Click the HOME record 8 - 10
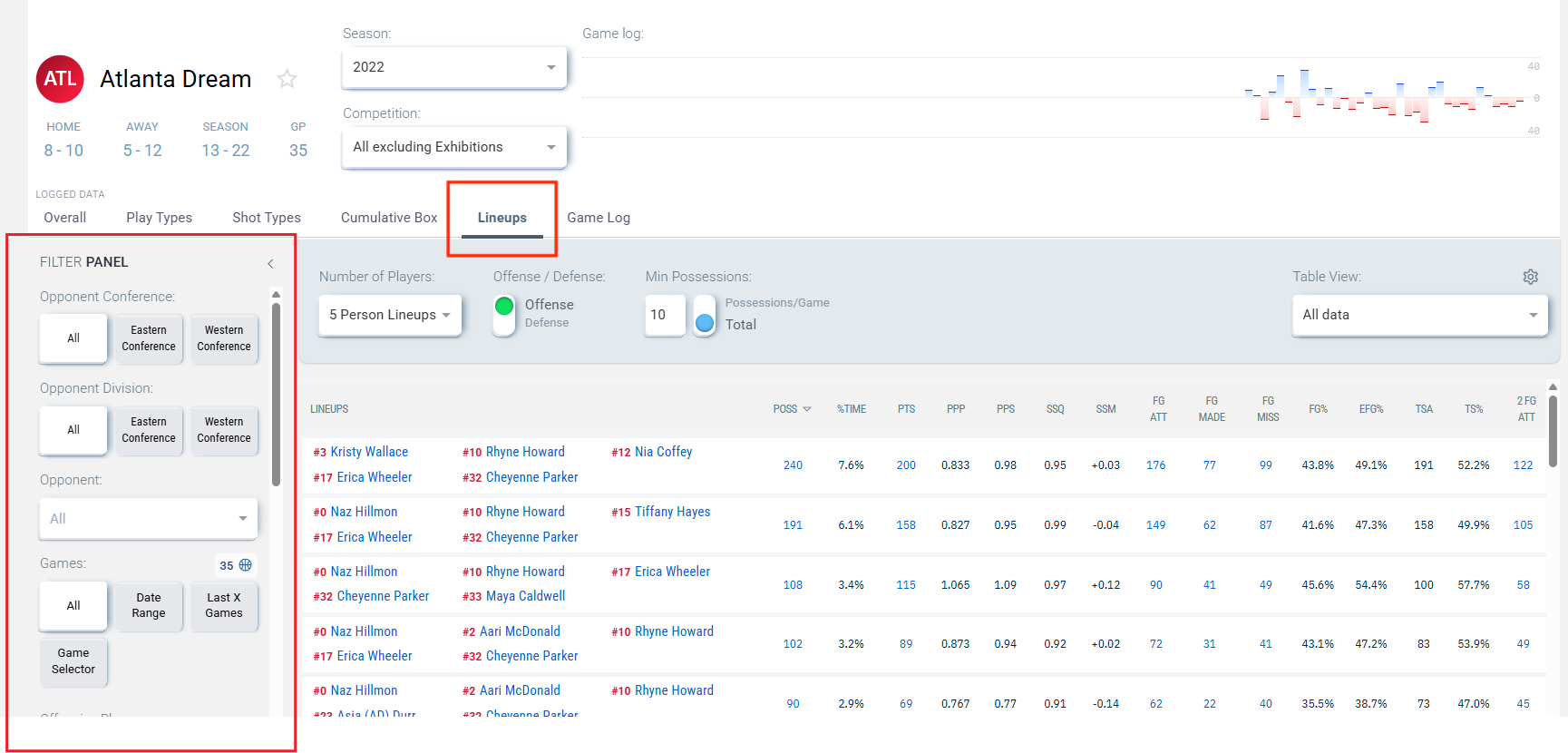Screen dimensions: 1568x753 pos(63,151)
